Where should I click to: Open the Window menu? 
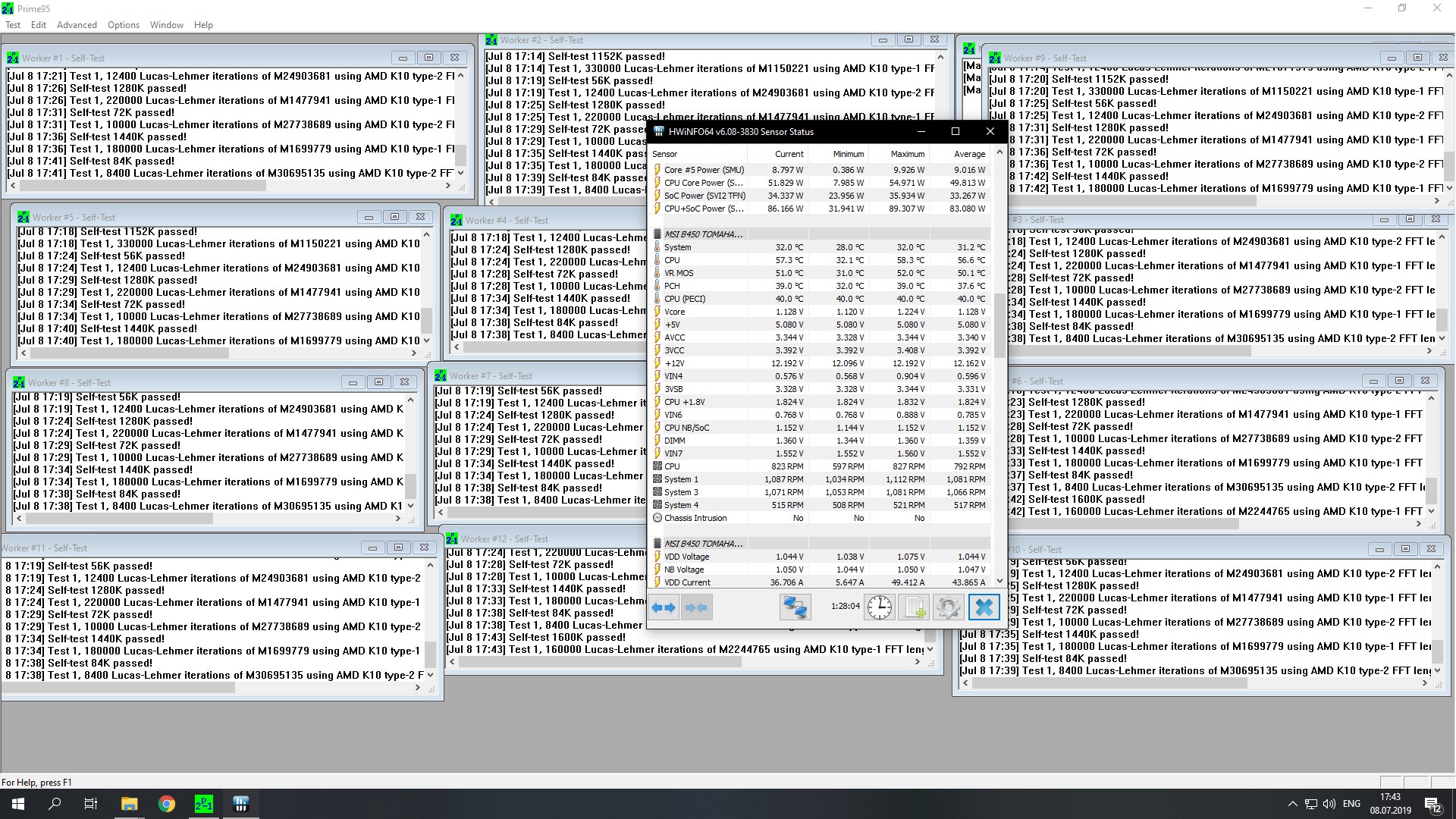pos(166,25)
